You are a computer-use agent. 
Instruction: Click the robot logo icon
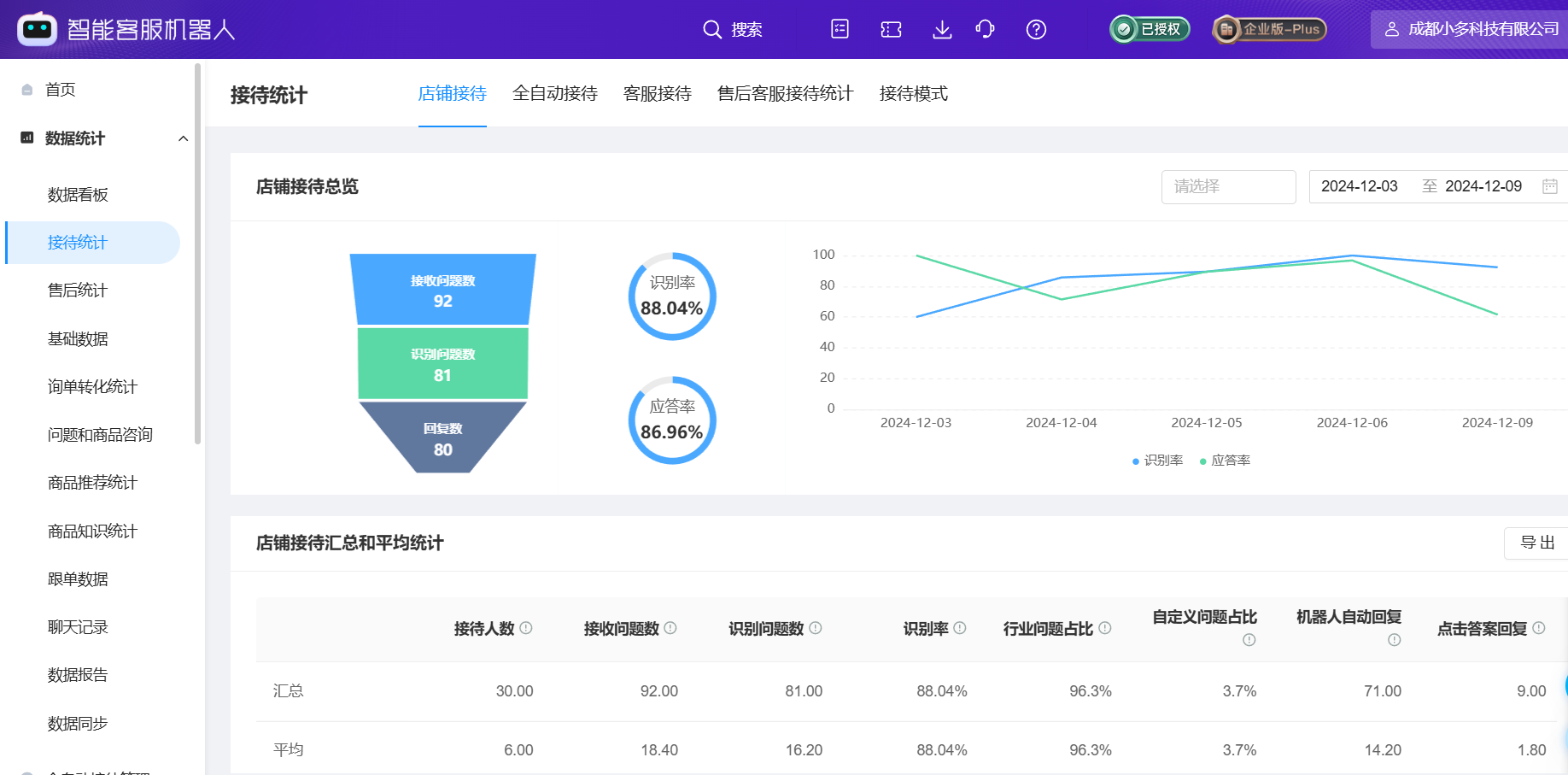click(37, 29)
